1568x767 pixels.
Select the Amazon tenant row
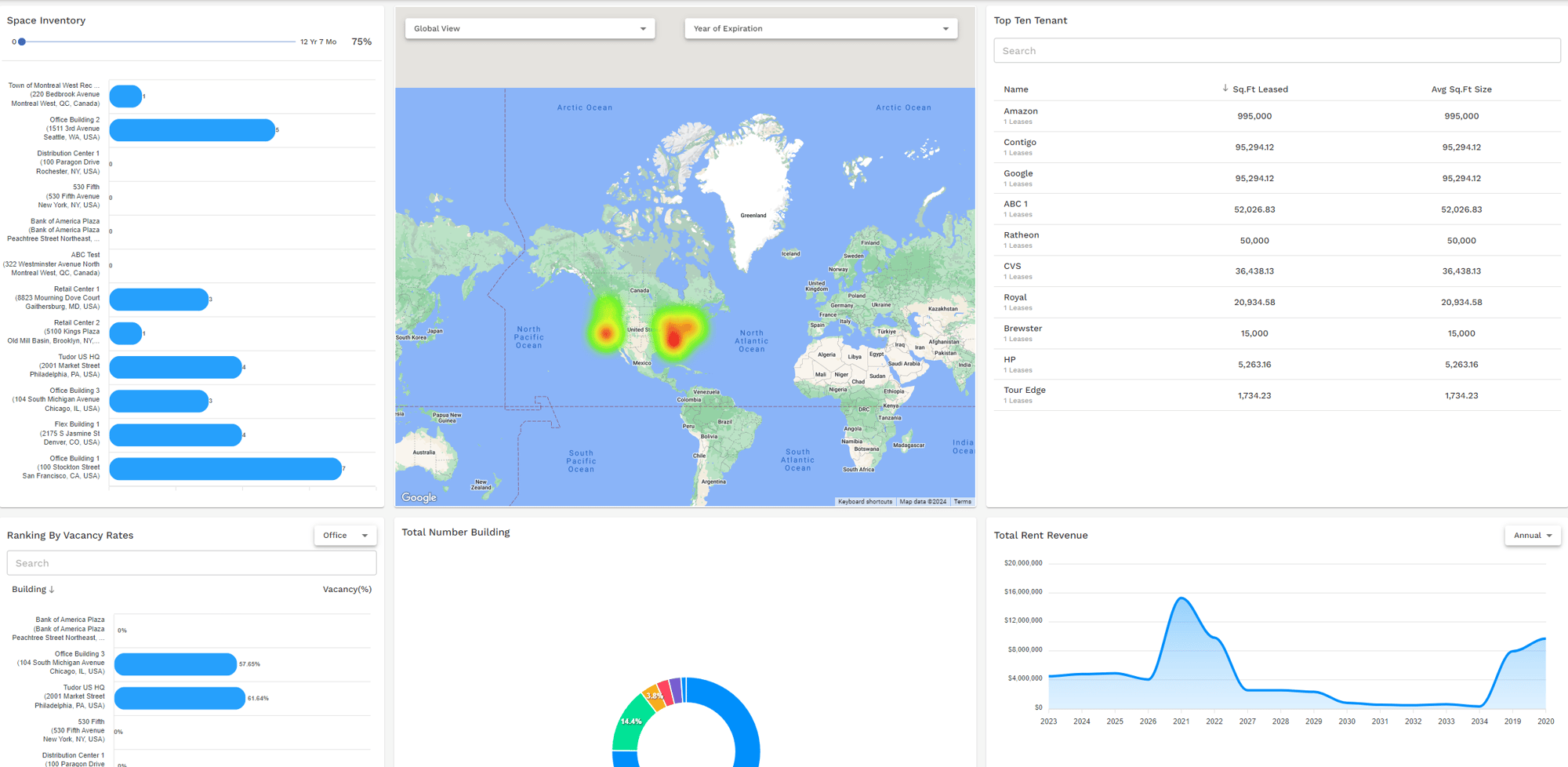pos(1277,116)
